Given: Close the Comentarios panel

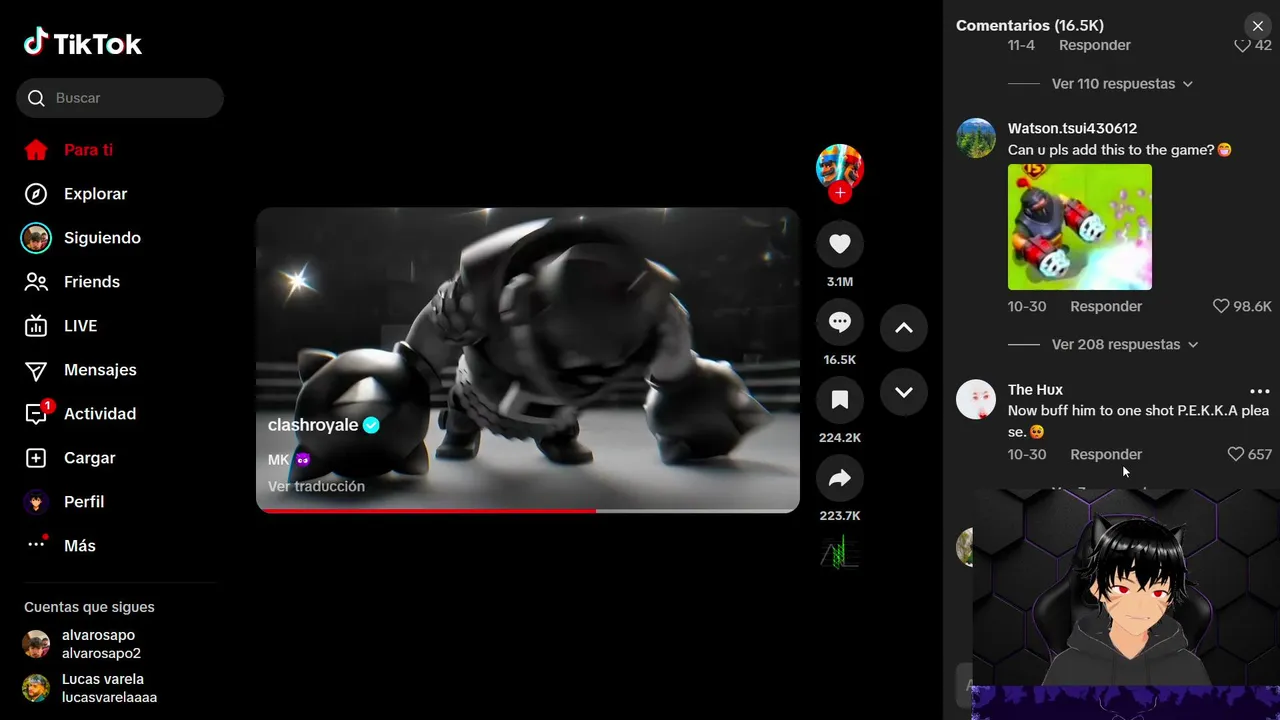Looking at the screenshot, I should click(1258, 26).
